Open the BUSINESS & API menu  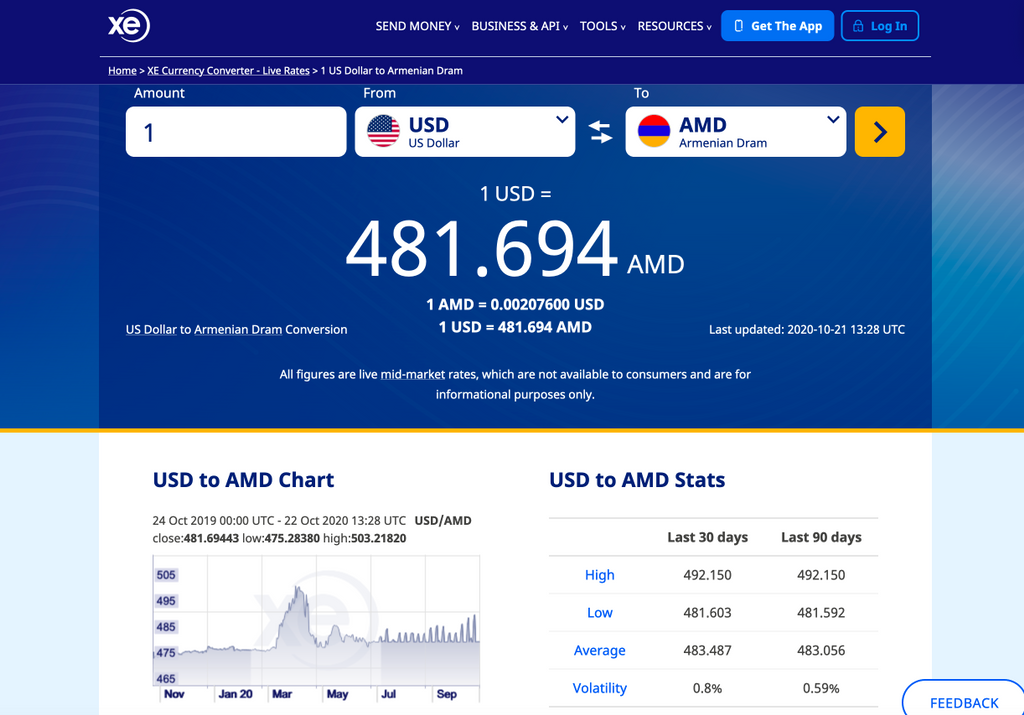tap(520, 26)
